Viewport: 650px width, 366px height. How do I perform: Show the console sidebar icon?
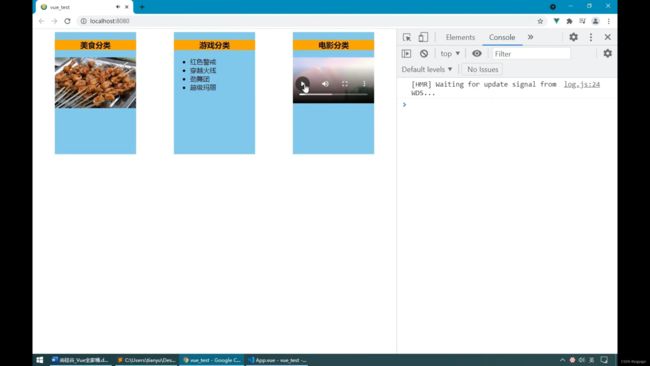point(407,53)
